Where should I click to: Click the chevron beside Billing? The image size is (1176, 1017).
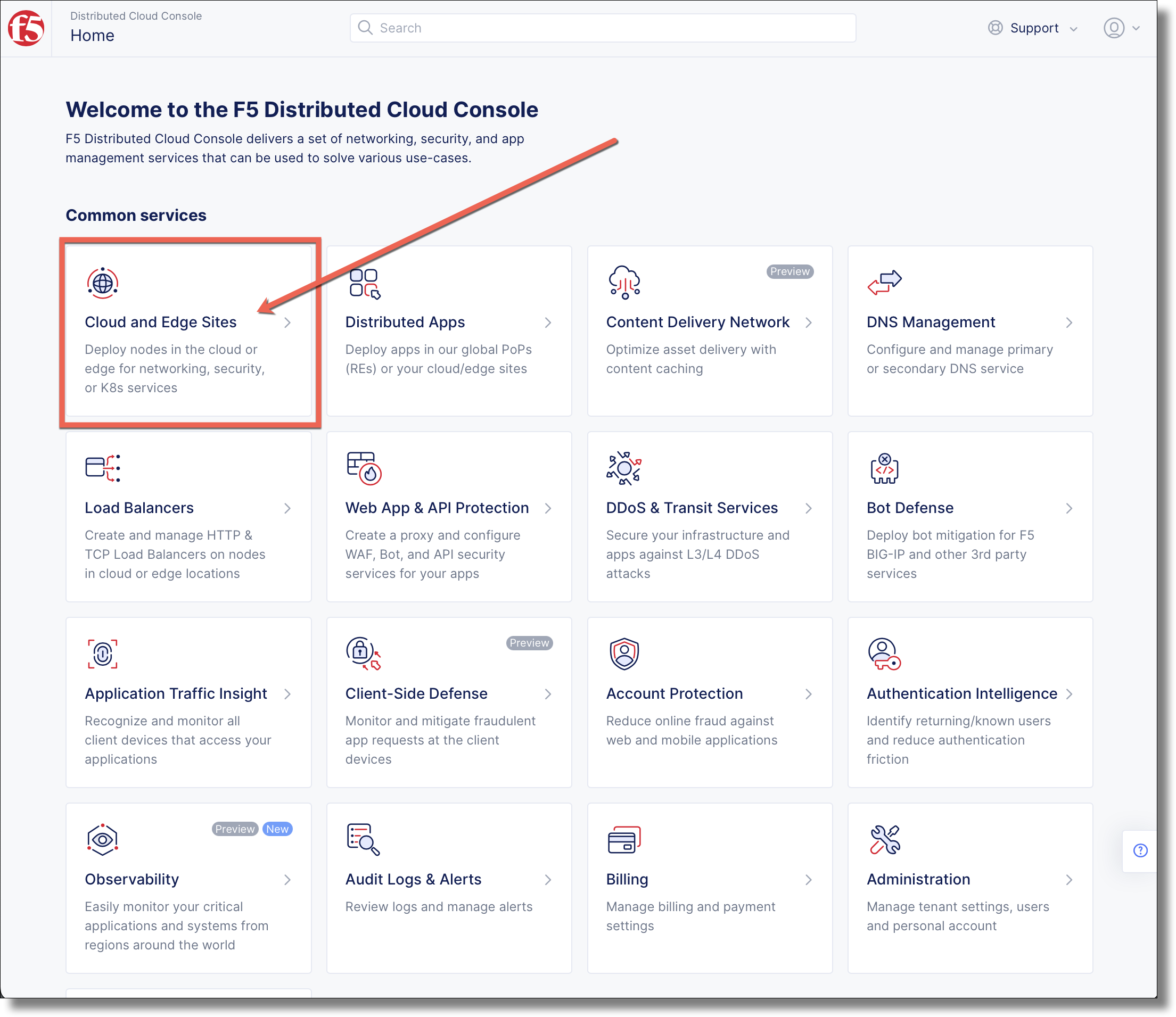(809, 879)
